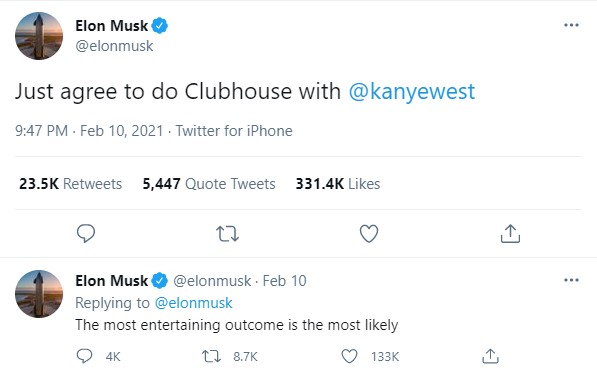Like the main tweet with the heart icon
The height and width of the screenshot is (376, 597).
point(369,234)
